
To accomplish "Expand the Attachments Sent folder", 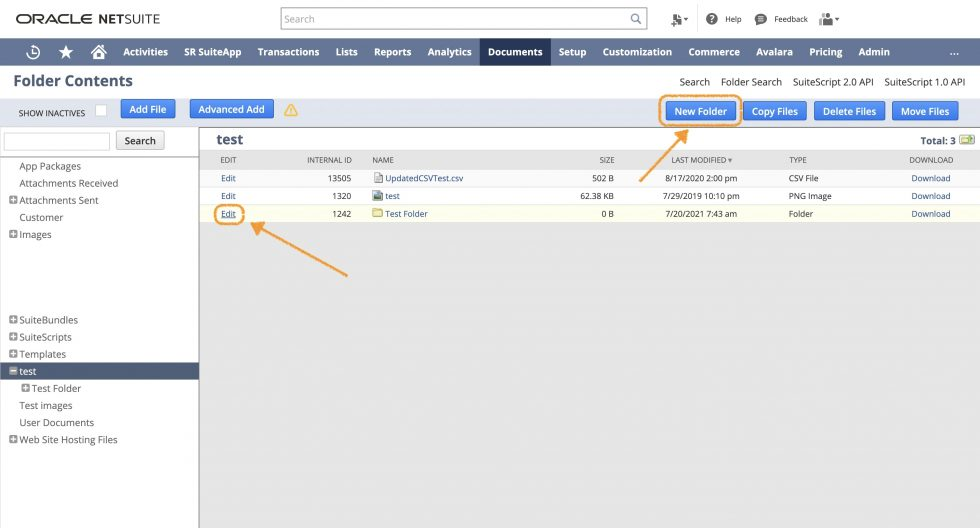I will (x=13, y=200).
